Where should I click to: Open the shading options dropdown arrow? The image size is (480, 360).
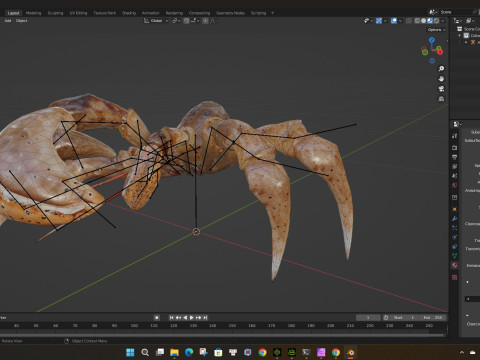point(443,21)
